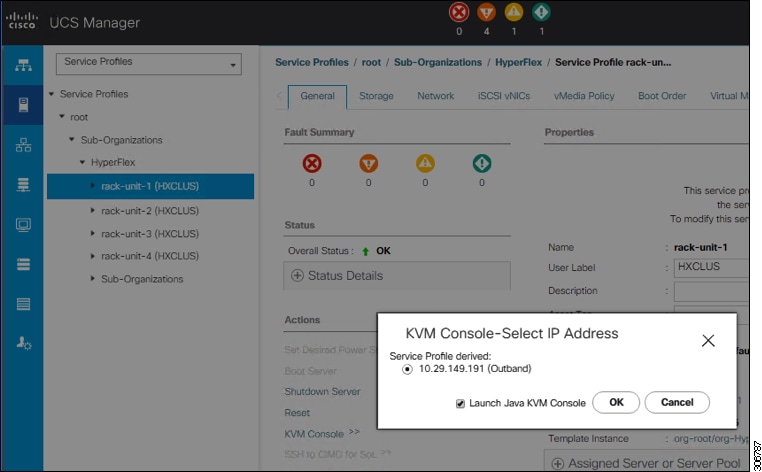Screen dimensions: 762x472
Task: Switch to the iSCSI vNICs tab
Action: [504, 96]
